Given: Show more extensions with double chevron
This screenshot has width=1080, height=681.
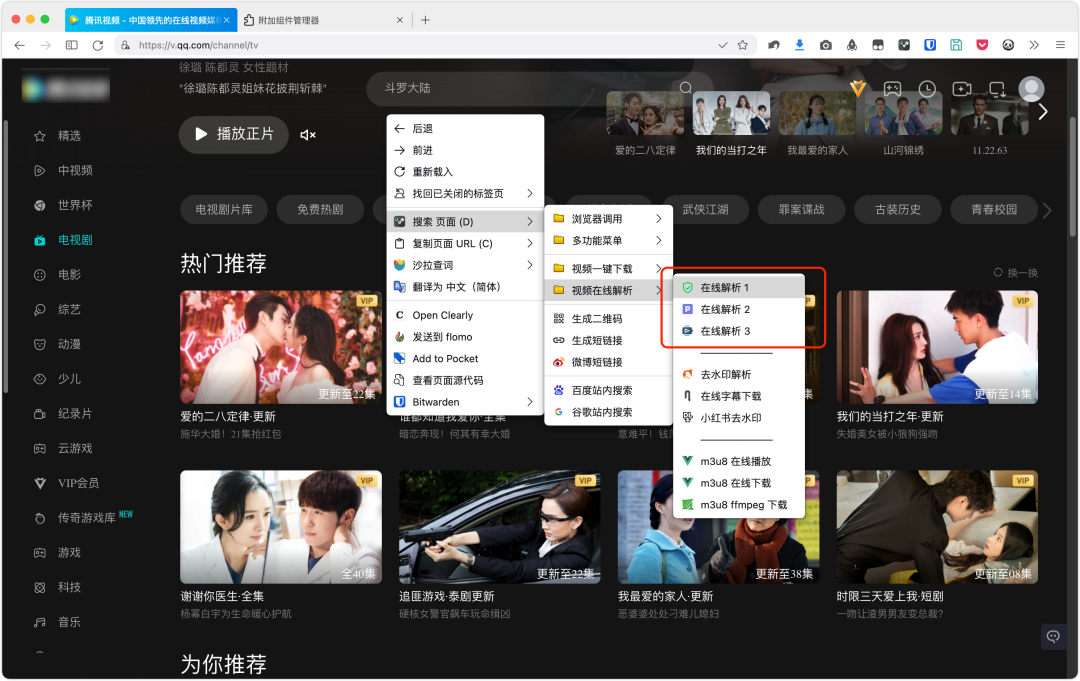Looking at the screenshot, I should tap(1034, 45).
